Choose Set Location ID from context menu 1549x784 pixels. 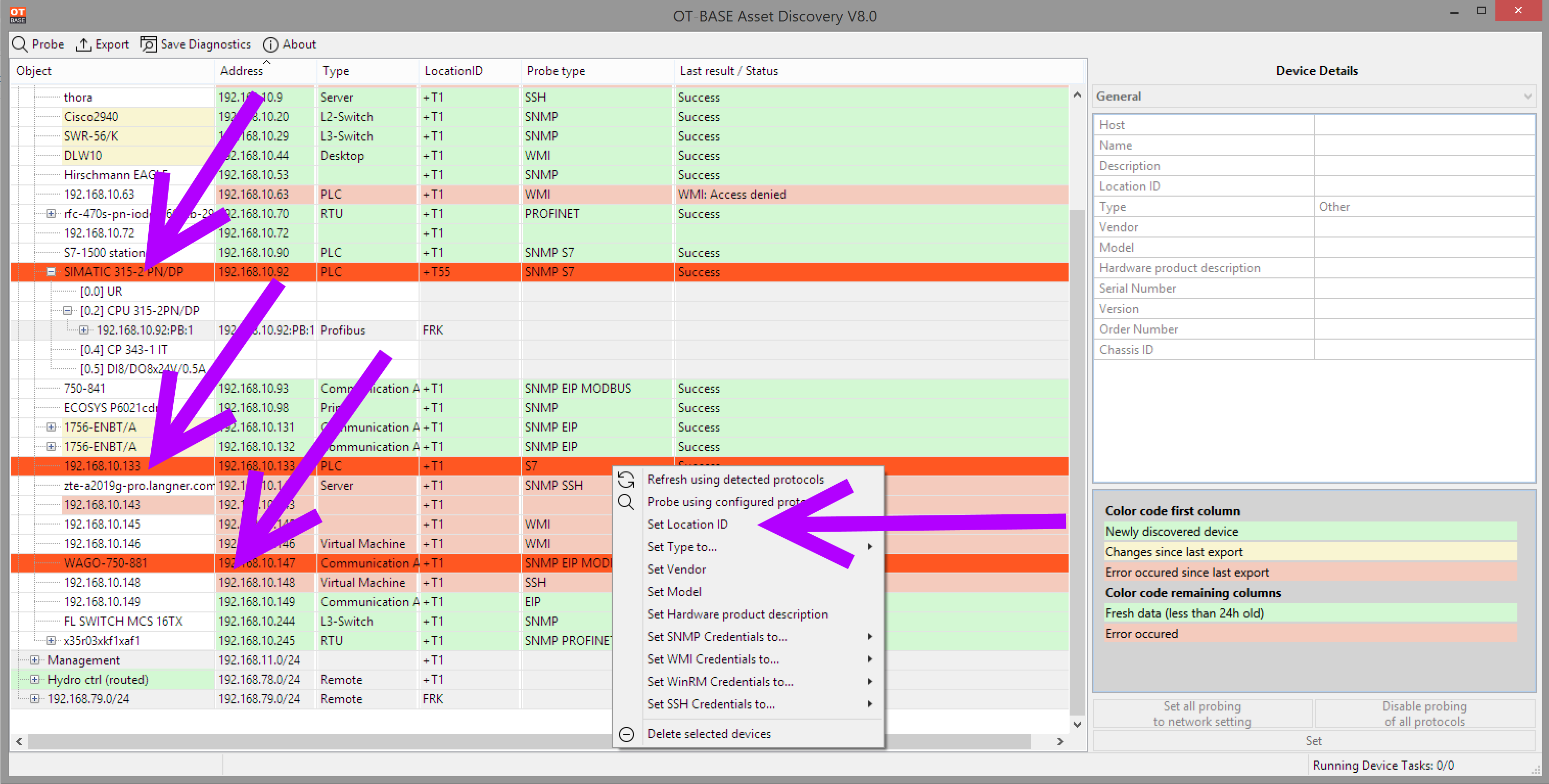pos(687,525)
